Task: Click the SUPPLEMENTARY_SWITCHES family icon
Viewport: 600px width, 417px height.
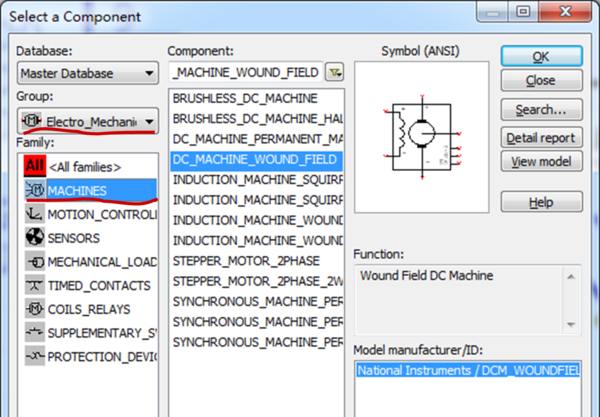Action: (33, 333)
